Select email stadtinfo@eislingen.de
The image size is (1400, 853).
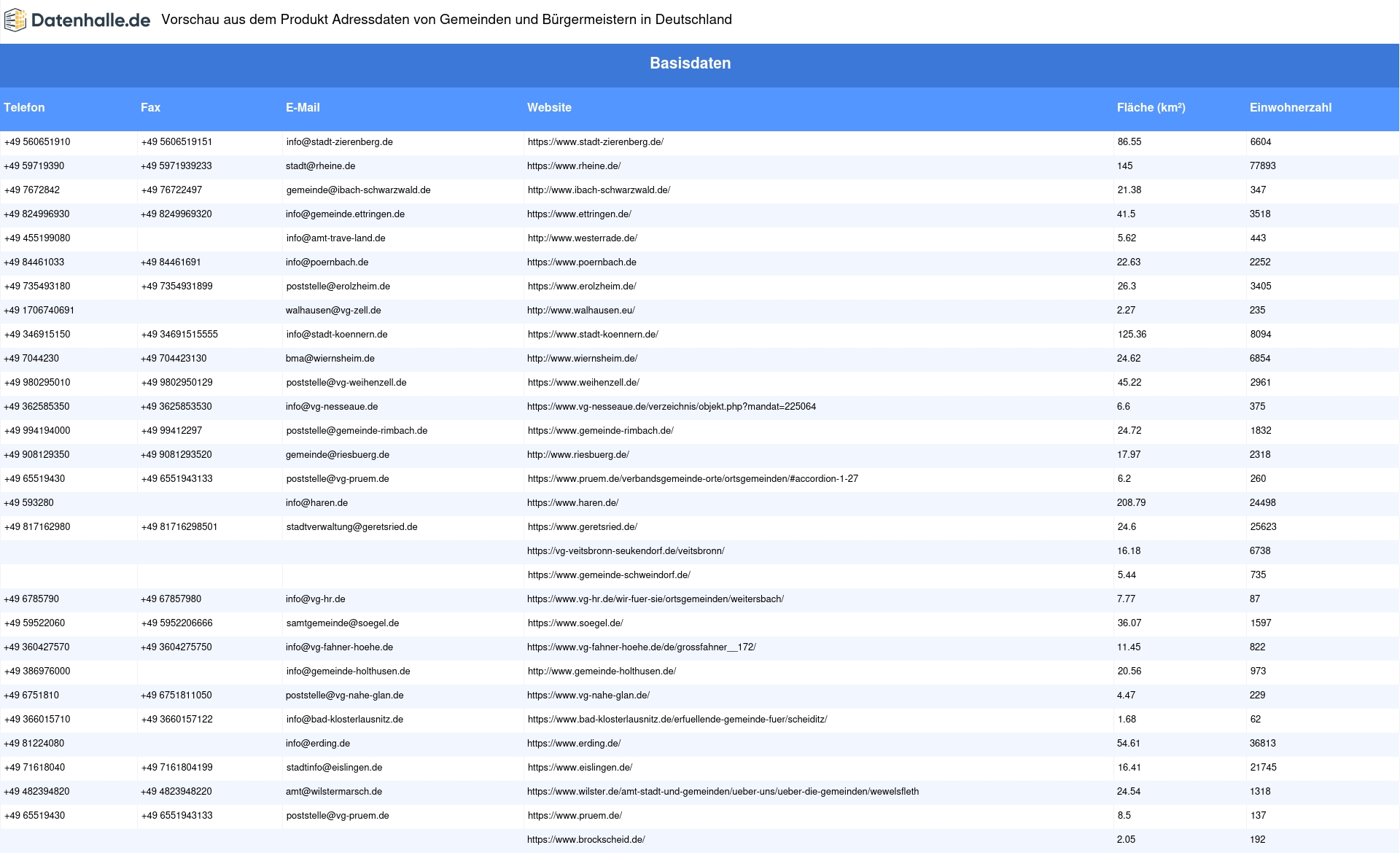pyautogui.click(x=334, y=768)
